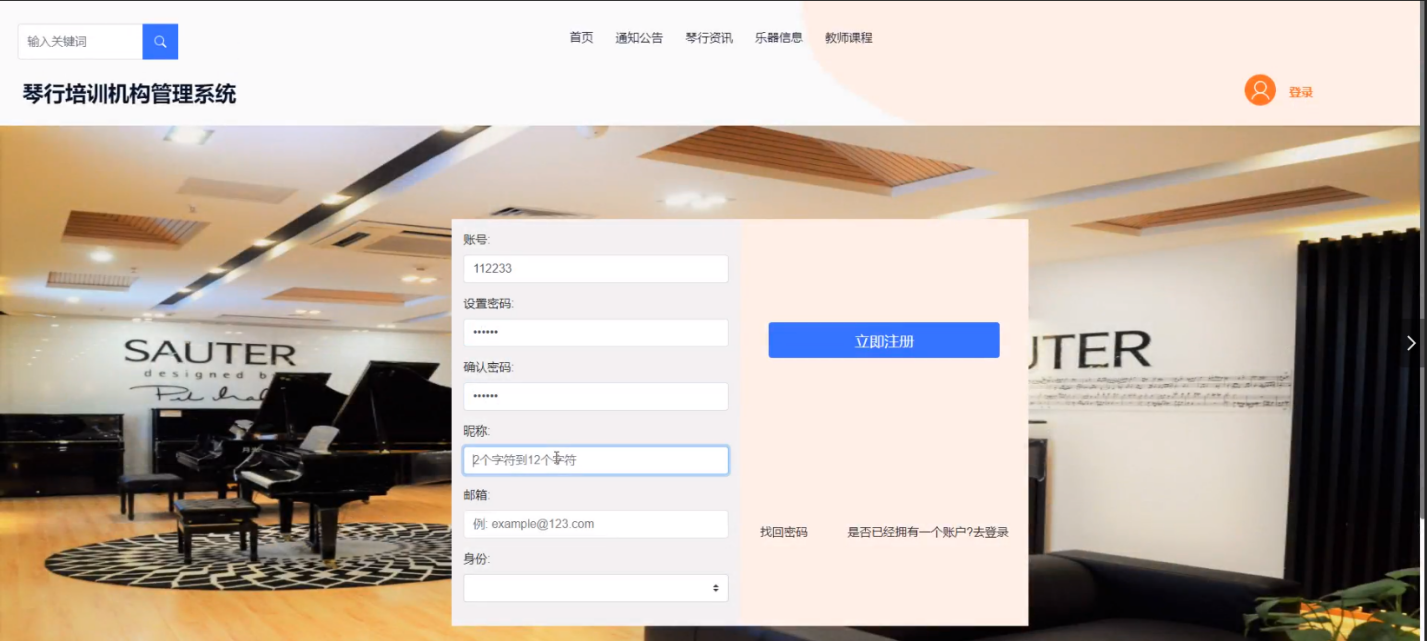Click the 昵称 label text
This screenshot has height=641, width=1427.
(x=477, y=431)
